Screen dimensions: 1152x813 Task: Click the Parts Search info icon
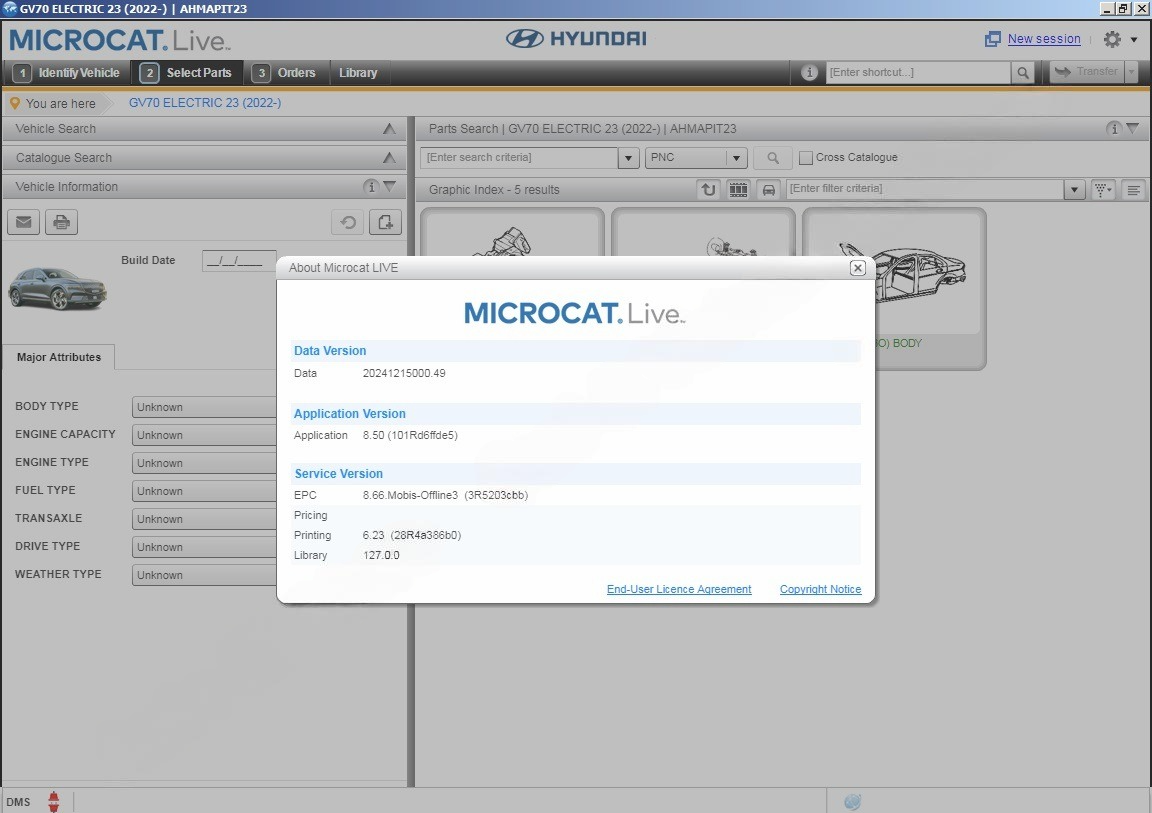point(1114,129)
